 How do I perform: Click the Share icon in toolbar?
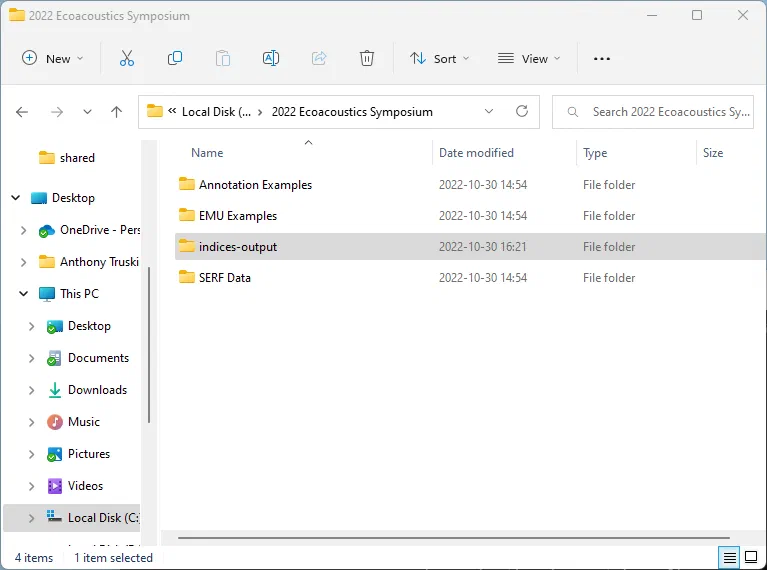click(319, 58)
